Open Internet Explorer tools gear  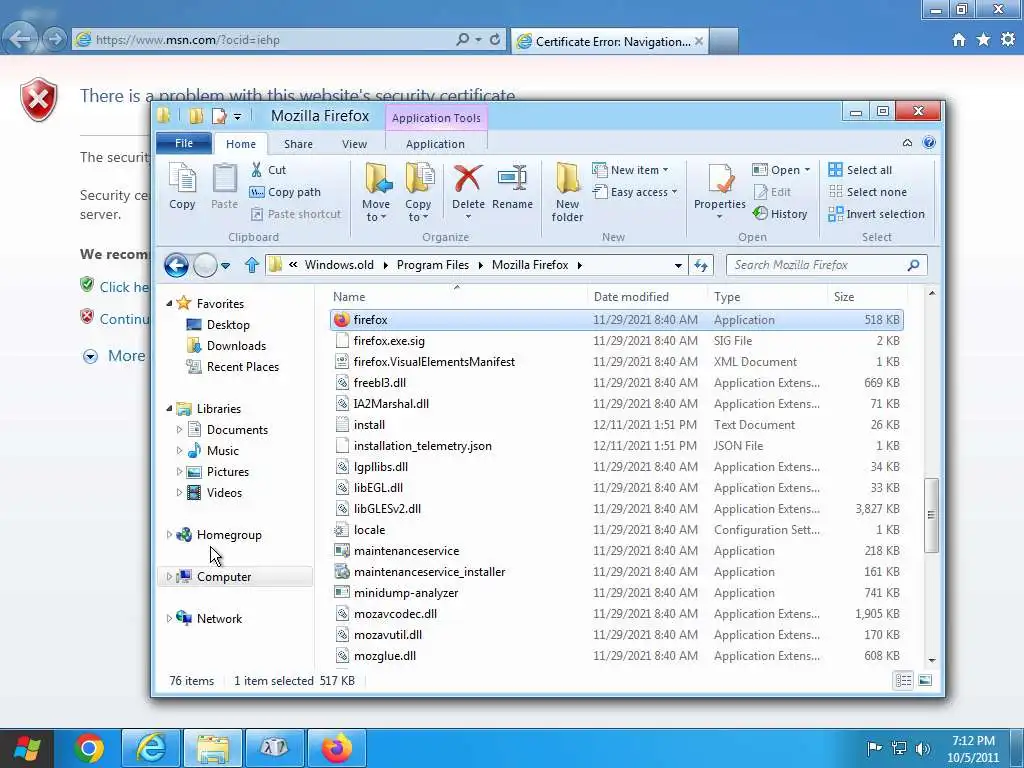click(x=1008, y=40)
